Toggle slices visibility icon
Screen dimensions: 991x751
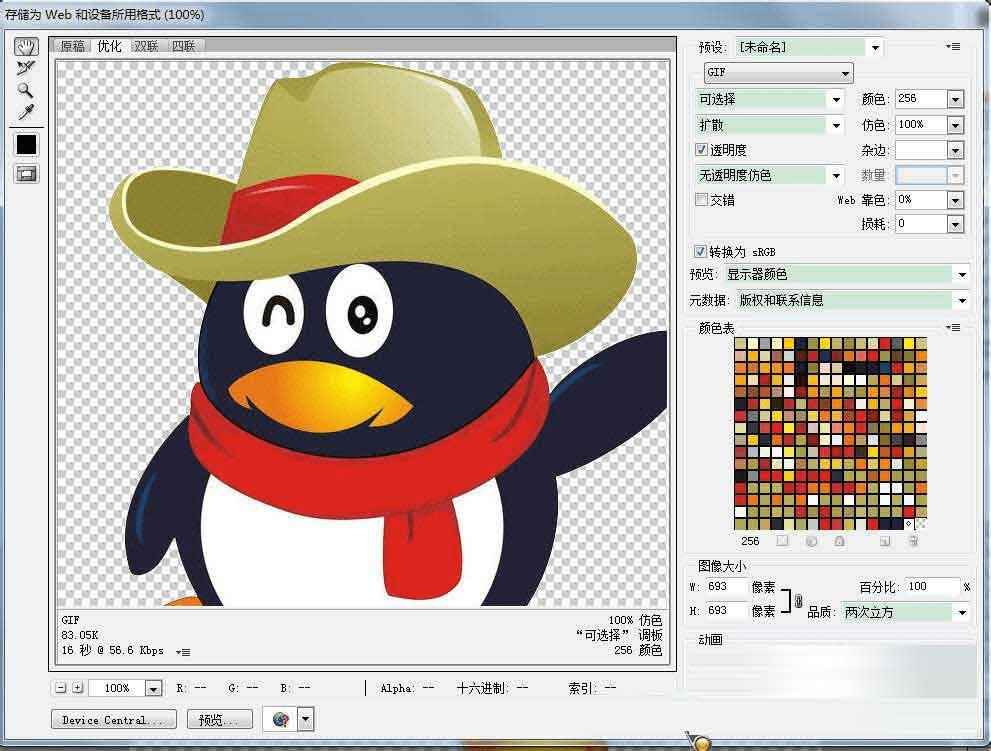coord(27,174)
